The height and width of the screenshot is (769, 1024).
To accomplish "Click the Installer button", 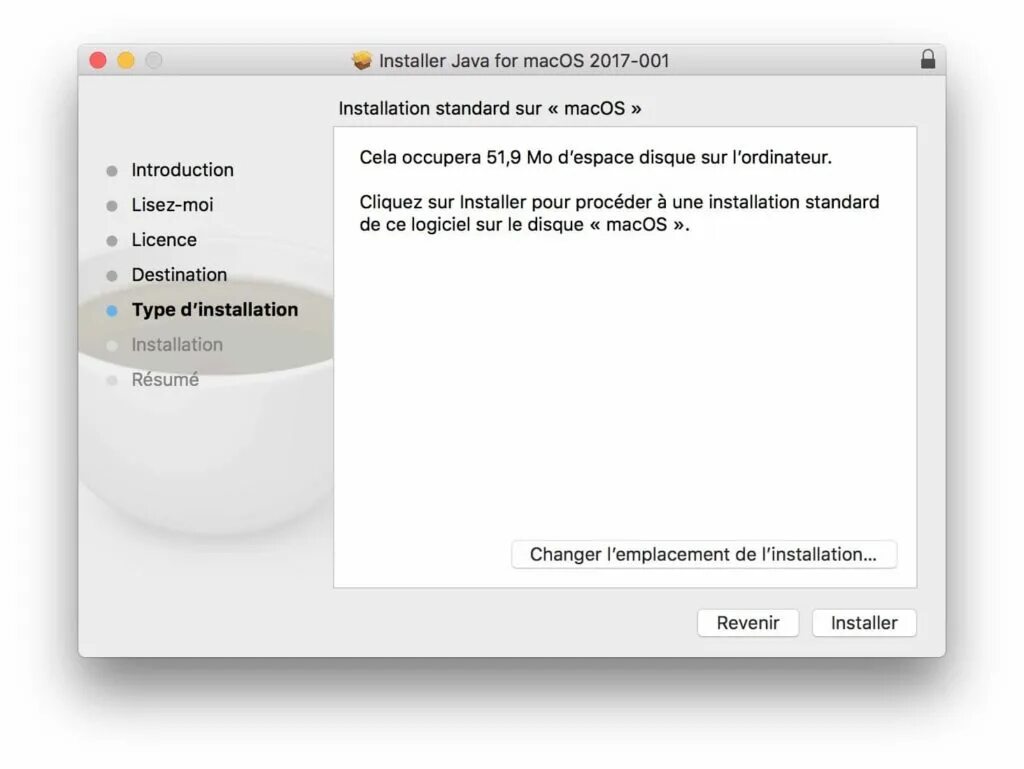I will [x=864, y=623].
